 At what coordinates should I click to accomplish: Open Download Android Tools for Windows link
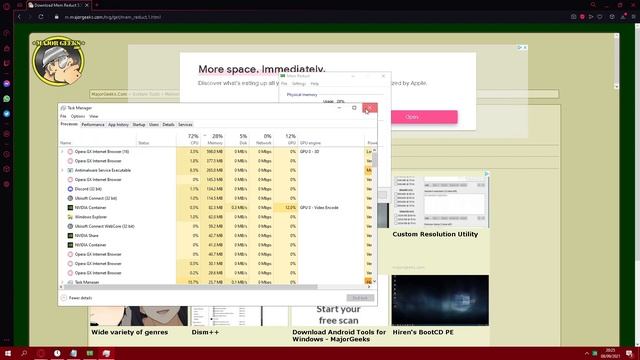click(x=339, y=336)
